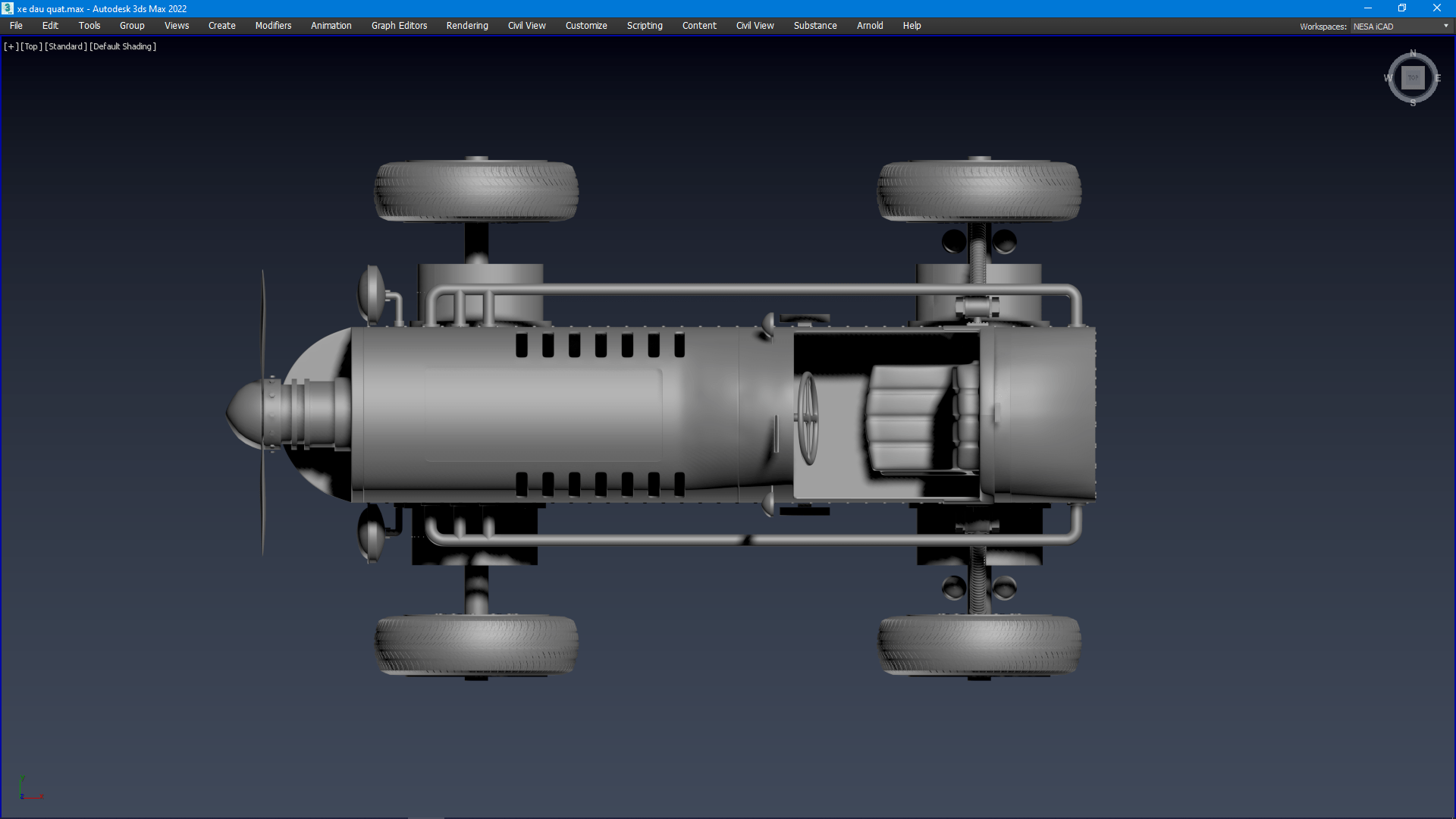Open the viewport [+] general menu
The image size is (1456, 819).
click(x=11, y=46)
